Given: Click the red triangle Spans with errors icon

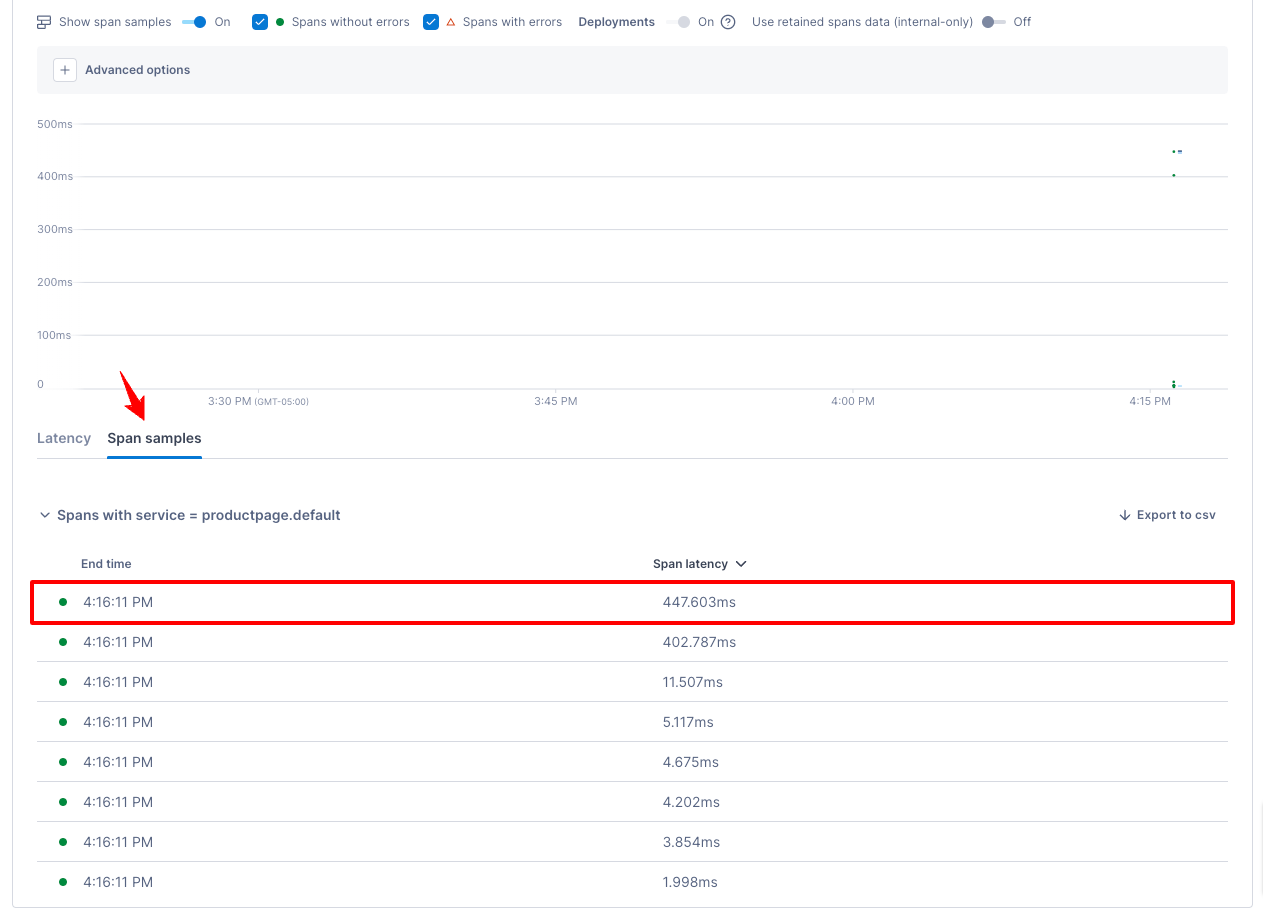Looking at the screenshot, I should click(451, 22).
